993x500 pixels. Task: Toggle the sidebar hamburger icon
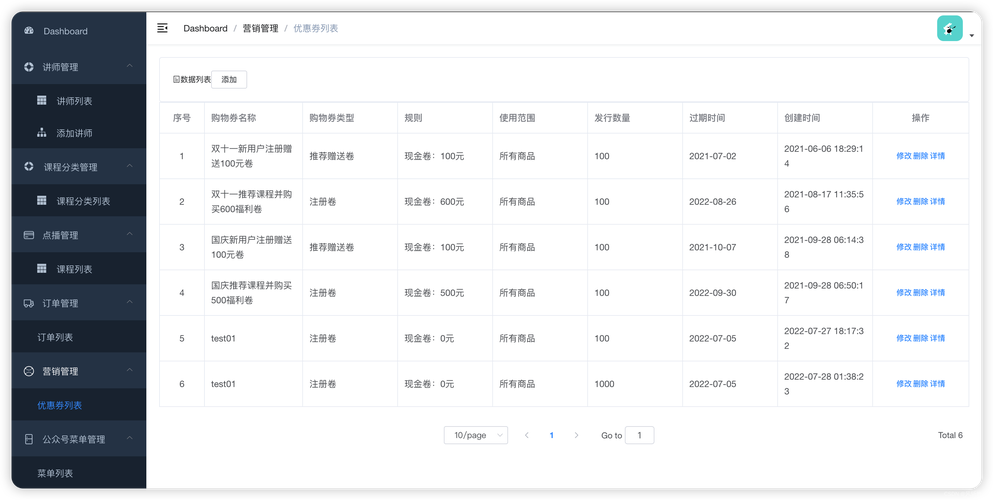(x=163, y=28)
